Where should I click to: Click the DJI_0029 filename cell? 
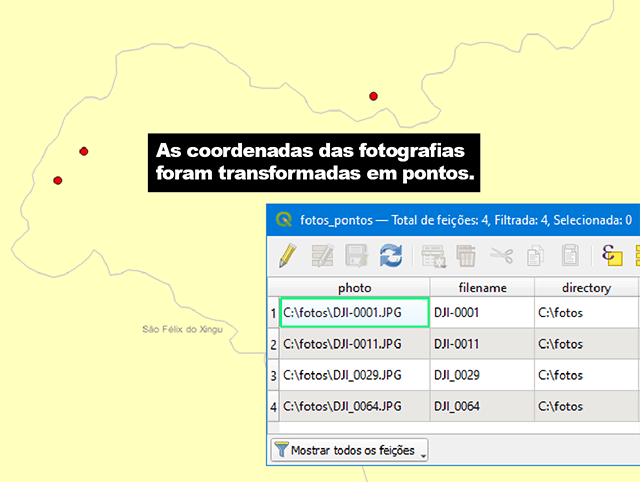[x=482, y=375]
